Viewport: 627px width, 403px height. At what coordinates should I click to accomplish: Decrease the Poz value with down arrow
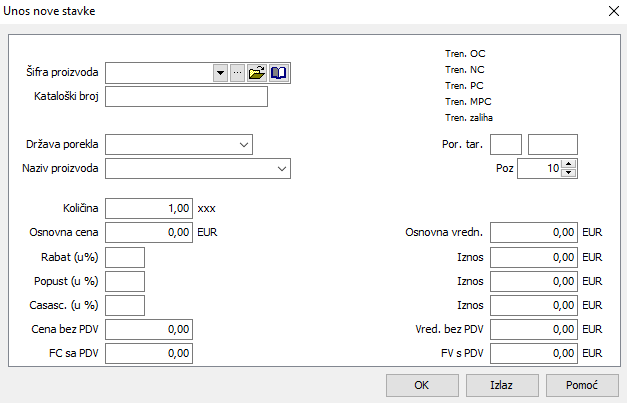[570, 173]
